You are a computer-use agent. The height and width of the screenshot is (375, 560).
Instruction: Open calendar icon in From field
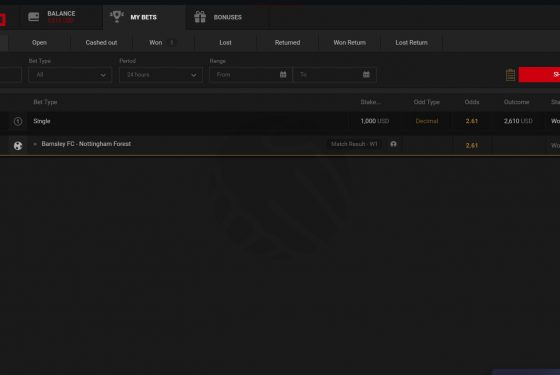point(283,74)
